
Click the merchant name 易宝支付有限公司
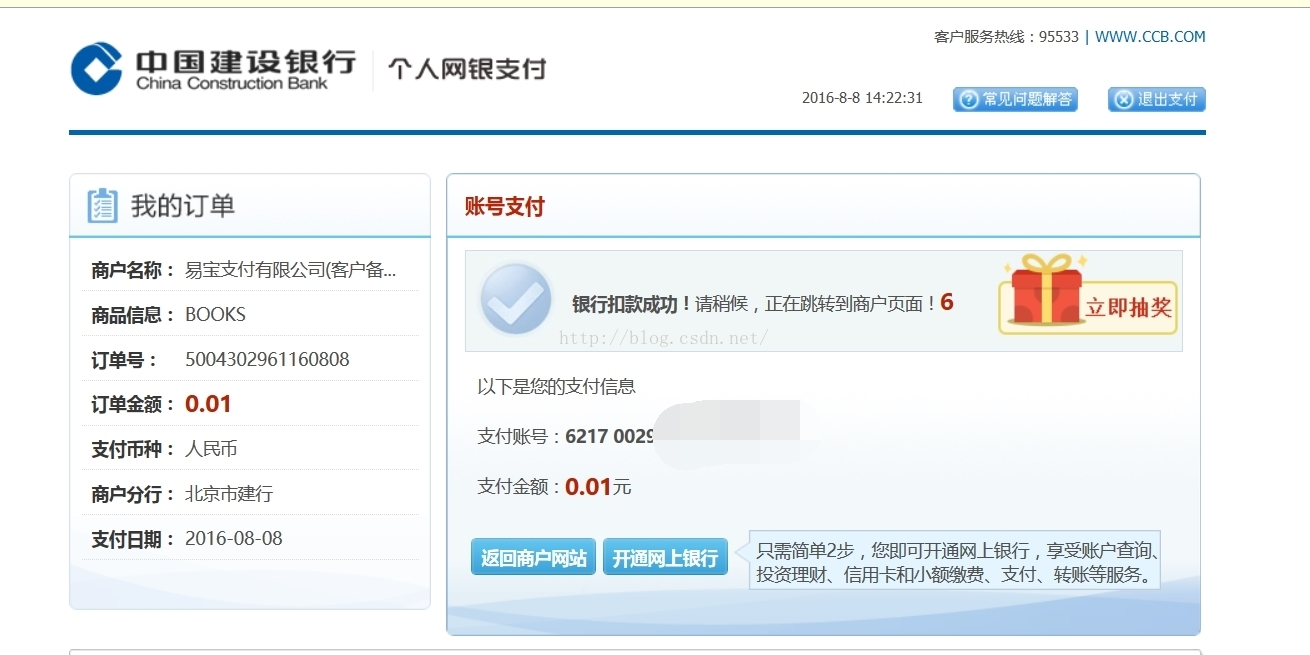click(290, 270)
